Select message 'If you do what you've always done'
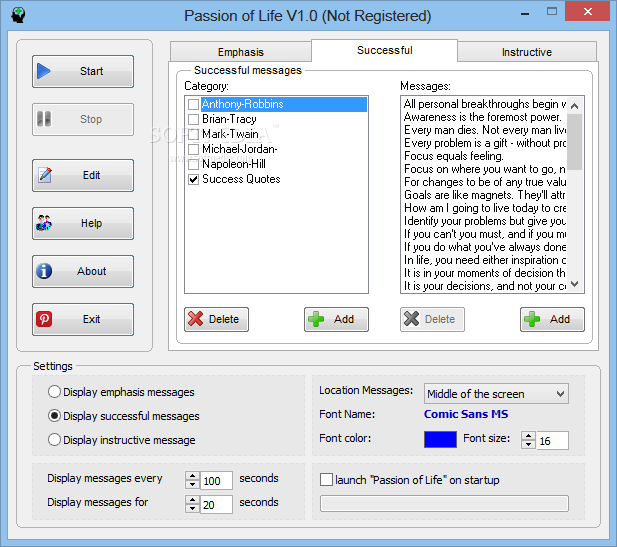 pyautogui.click(x=484, y=247)
